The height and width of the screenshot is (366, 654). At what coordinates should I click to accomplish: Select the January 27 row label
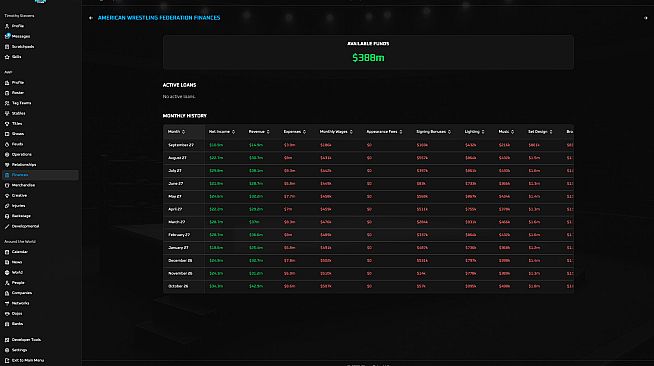point(178,248)
